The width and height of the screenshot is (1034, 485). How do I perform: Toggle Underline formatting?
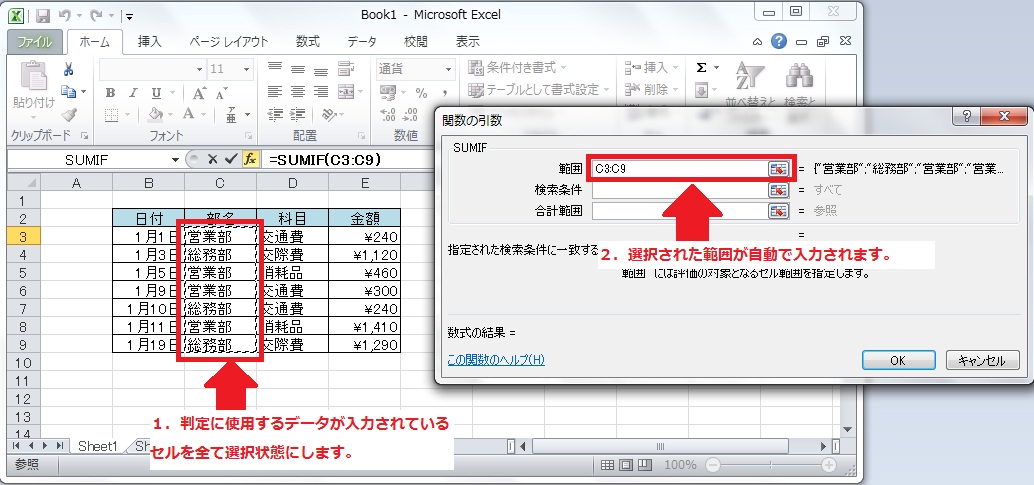coord(156,93)
